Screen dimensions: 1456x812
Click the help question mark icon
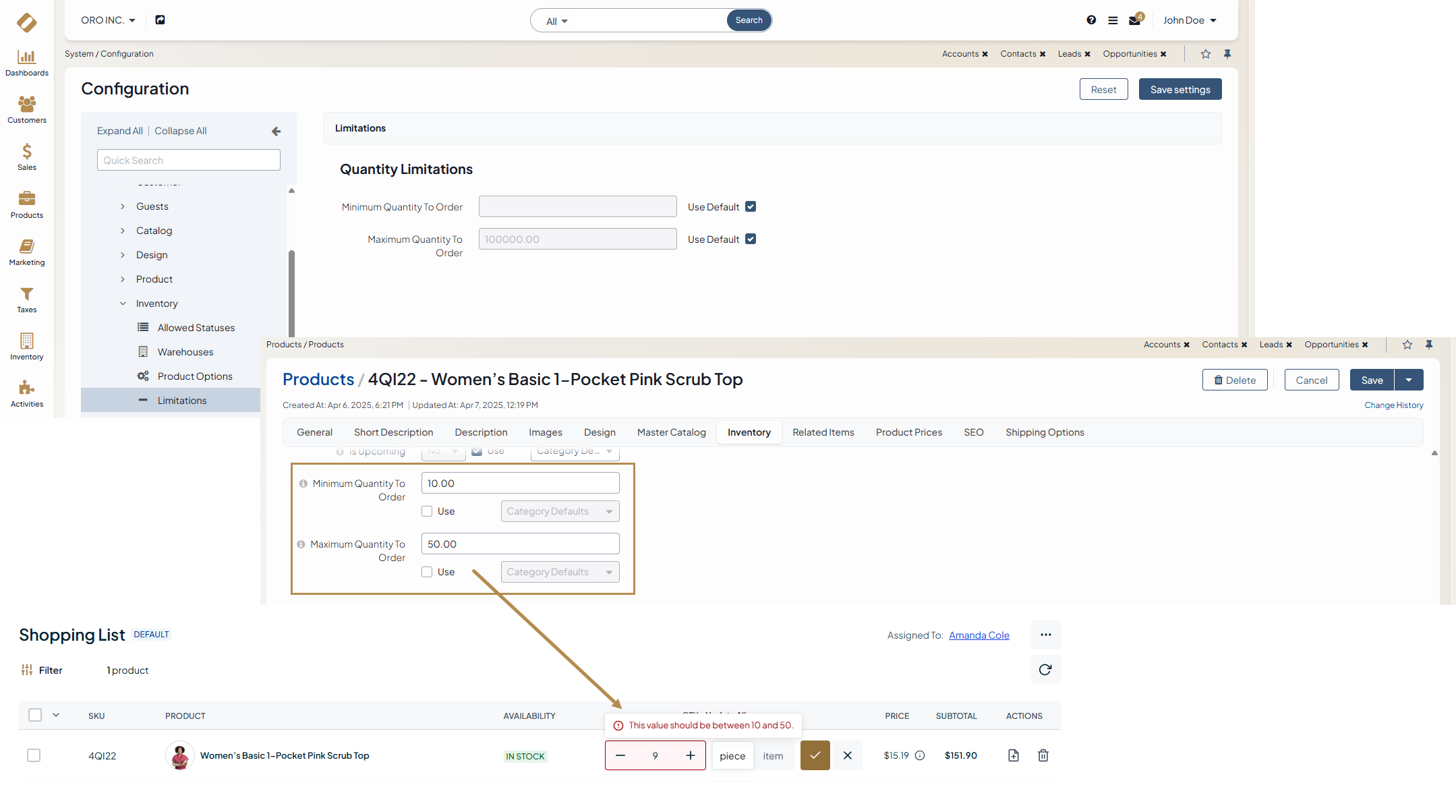coord(1091,20)
